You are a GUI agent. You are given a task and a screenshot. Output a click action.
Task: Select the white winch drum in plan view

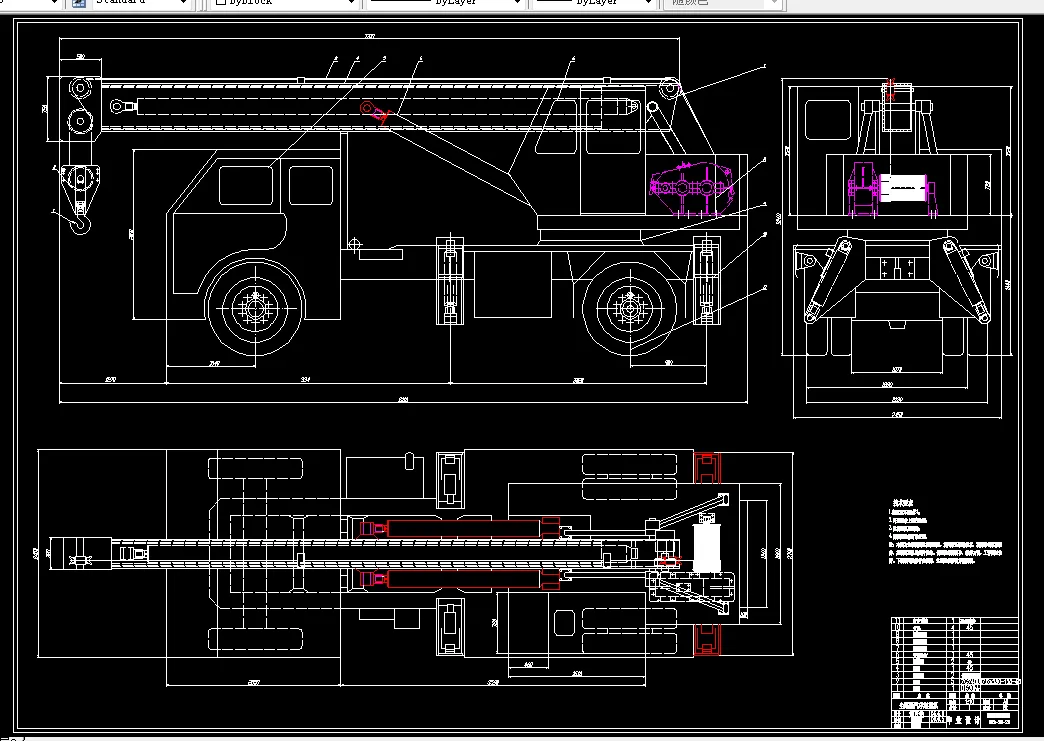click(706, 548)
